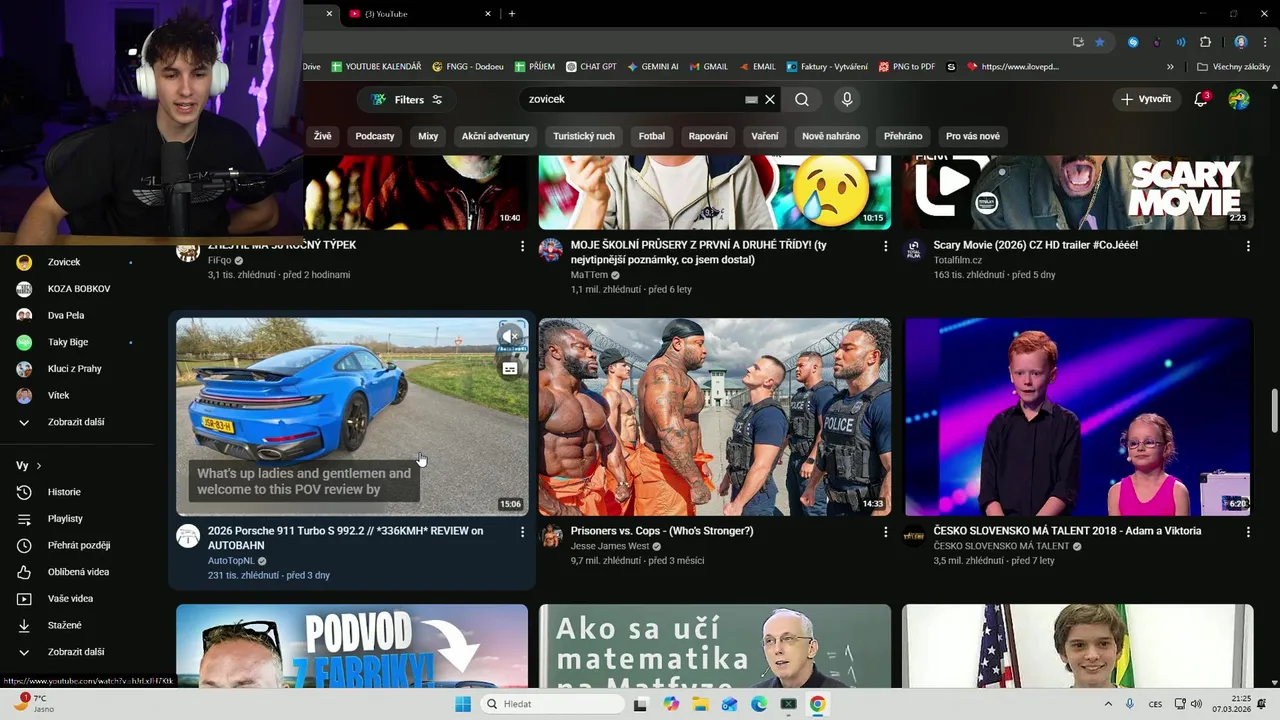The width and height of the screenshot is (1280, 720).
Task: Select the Mixy filter chip
Action: point(428,136)
